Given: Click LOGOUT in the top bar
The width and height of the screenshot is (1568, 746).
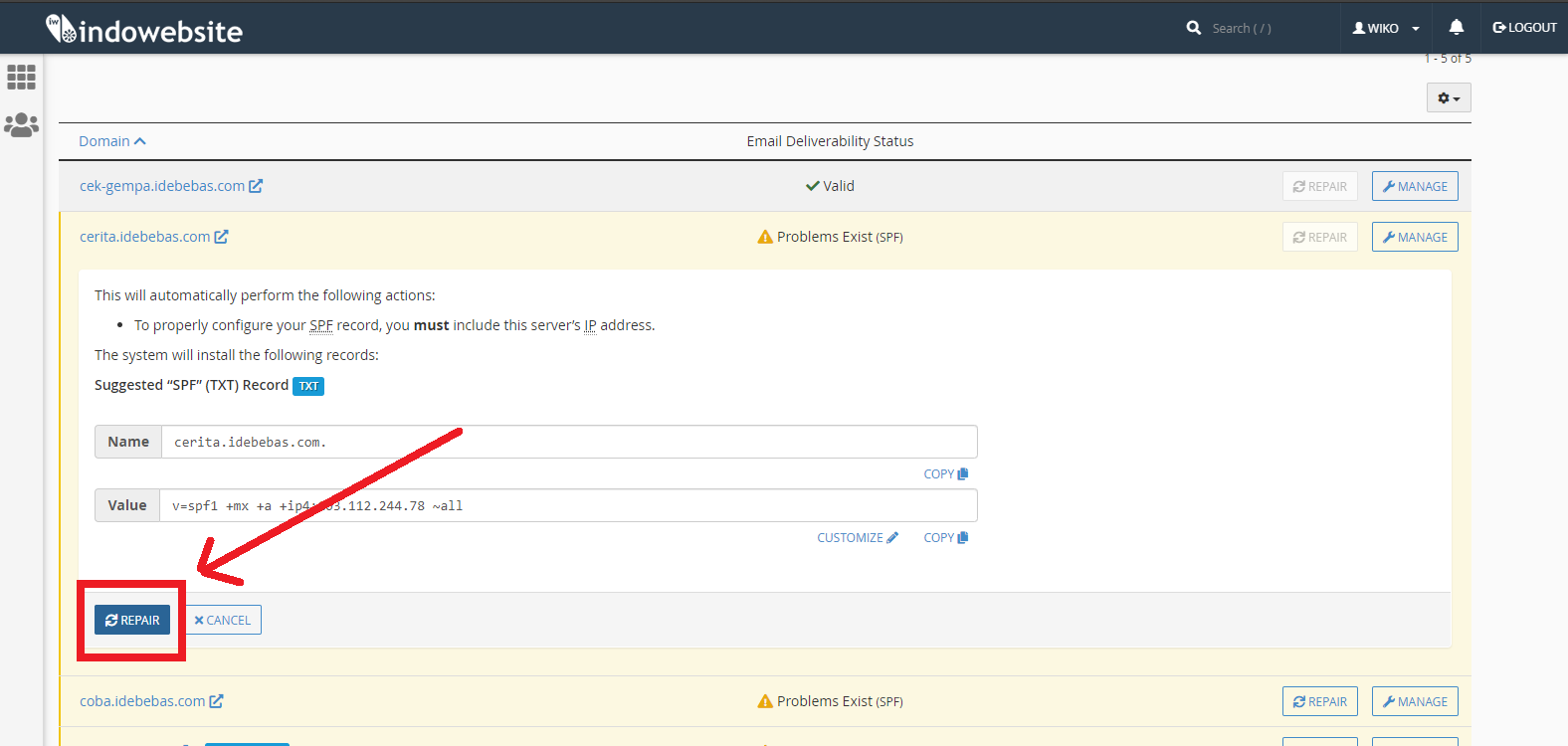Looking at the screenshot, I should (1524, 28).
